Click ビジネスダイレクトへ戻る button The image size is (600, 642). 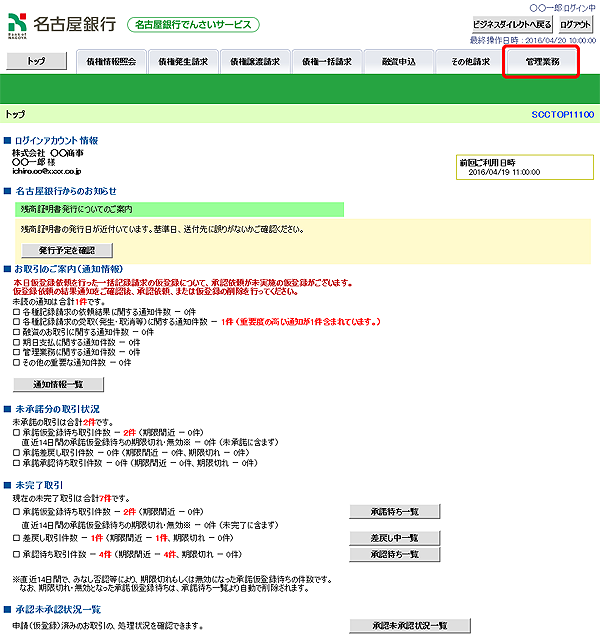click(x=512, y=25)
